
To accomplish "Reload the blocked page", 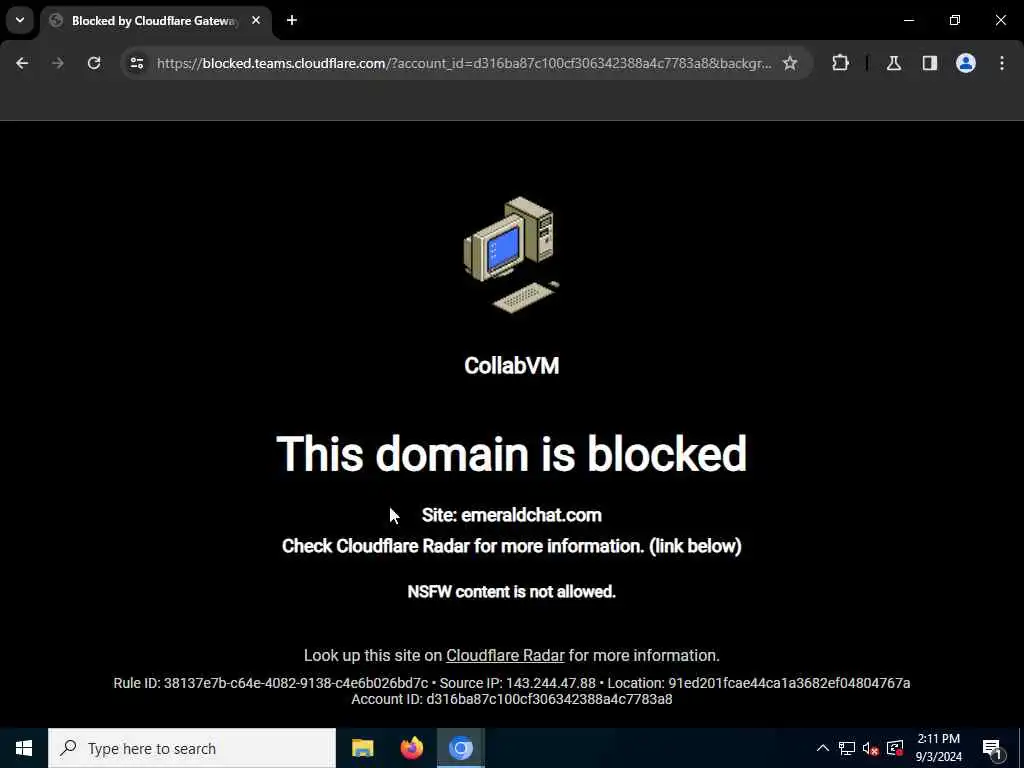I will [94, 63].
